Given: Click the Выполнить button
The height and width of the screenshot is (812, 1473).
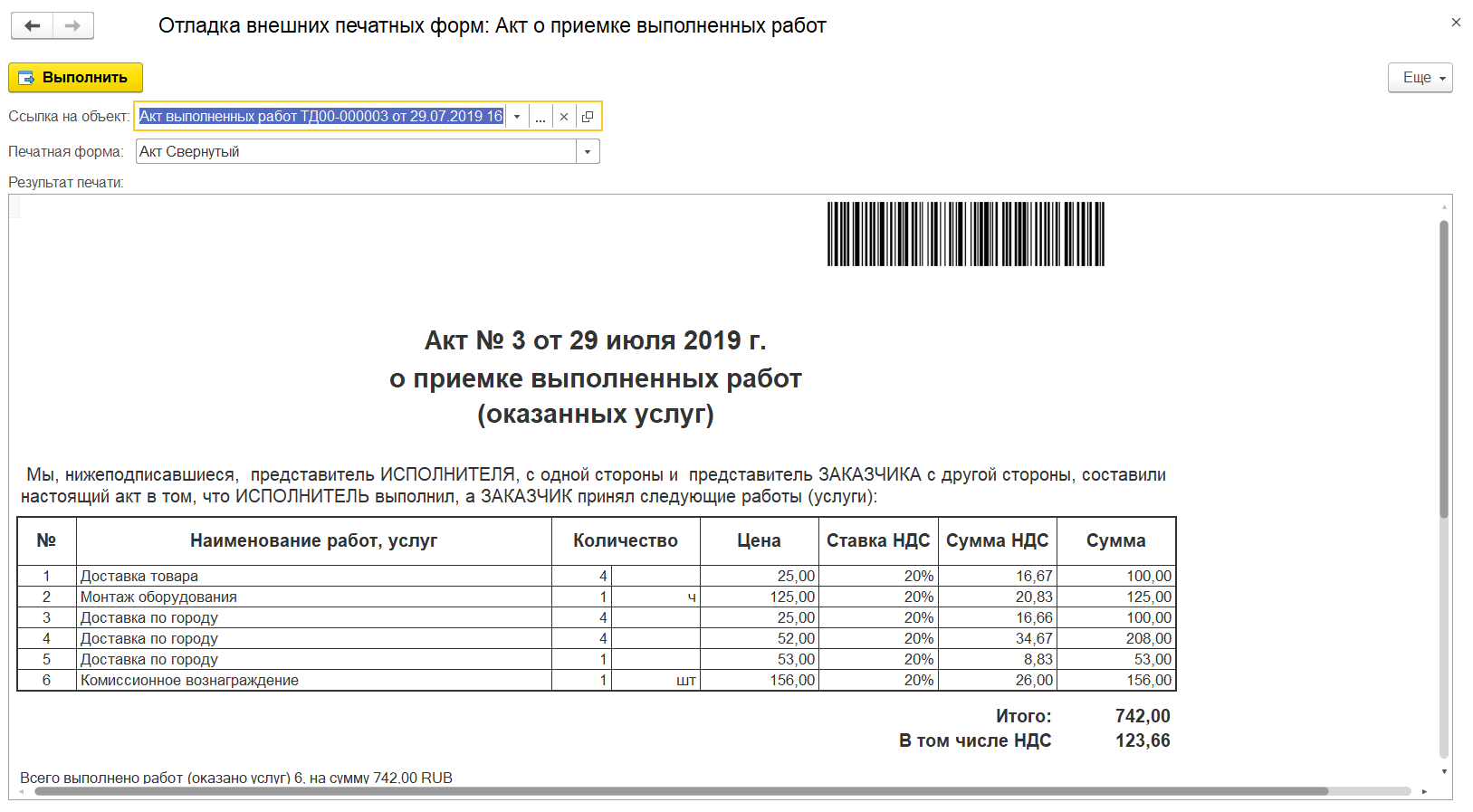Looking at the screenshot, I should (x=75, y=78).
